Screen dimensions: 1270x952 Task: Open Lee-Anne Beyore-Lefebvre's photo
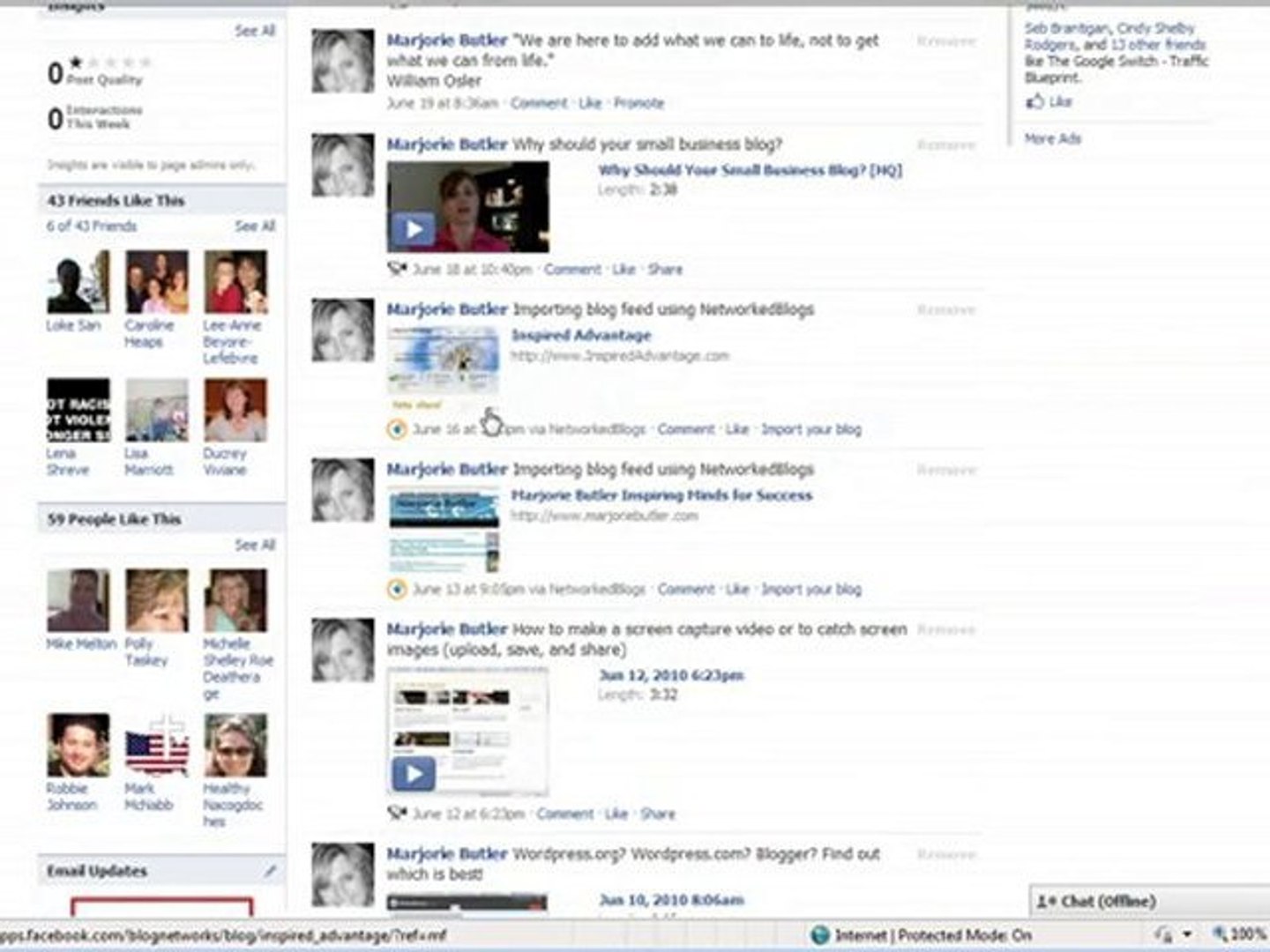tap(235, 282)
